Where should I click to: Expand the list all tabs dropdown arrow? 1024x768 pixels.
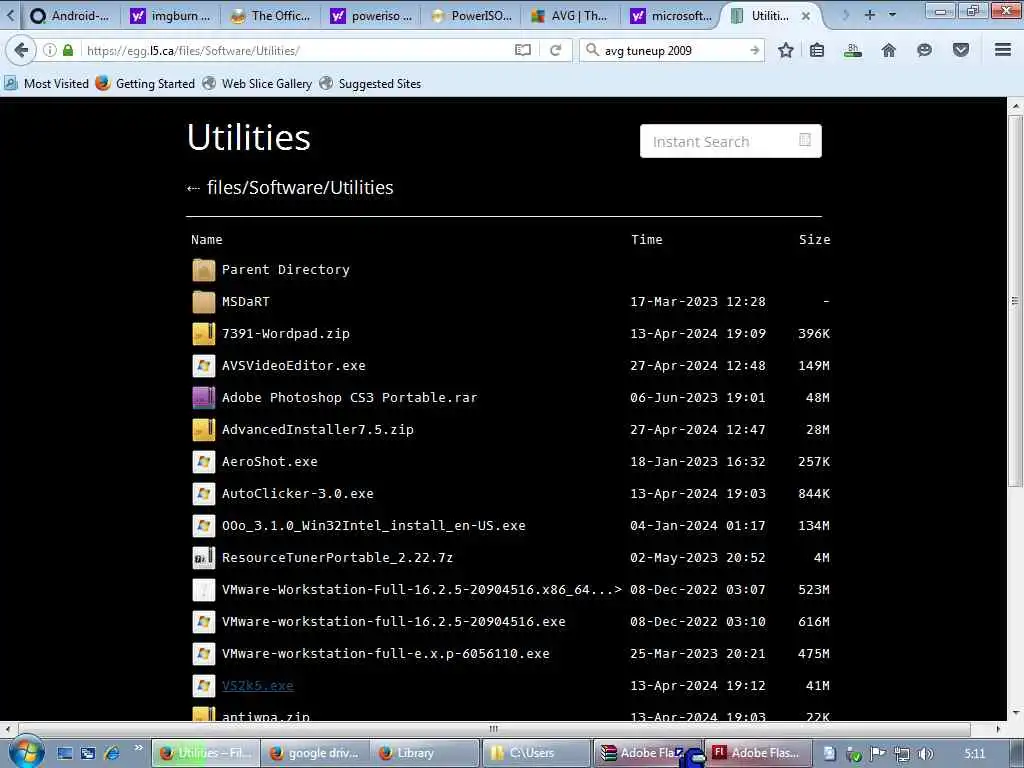[892, 14]
